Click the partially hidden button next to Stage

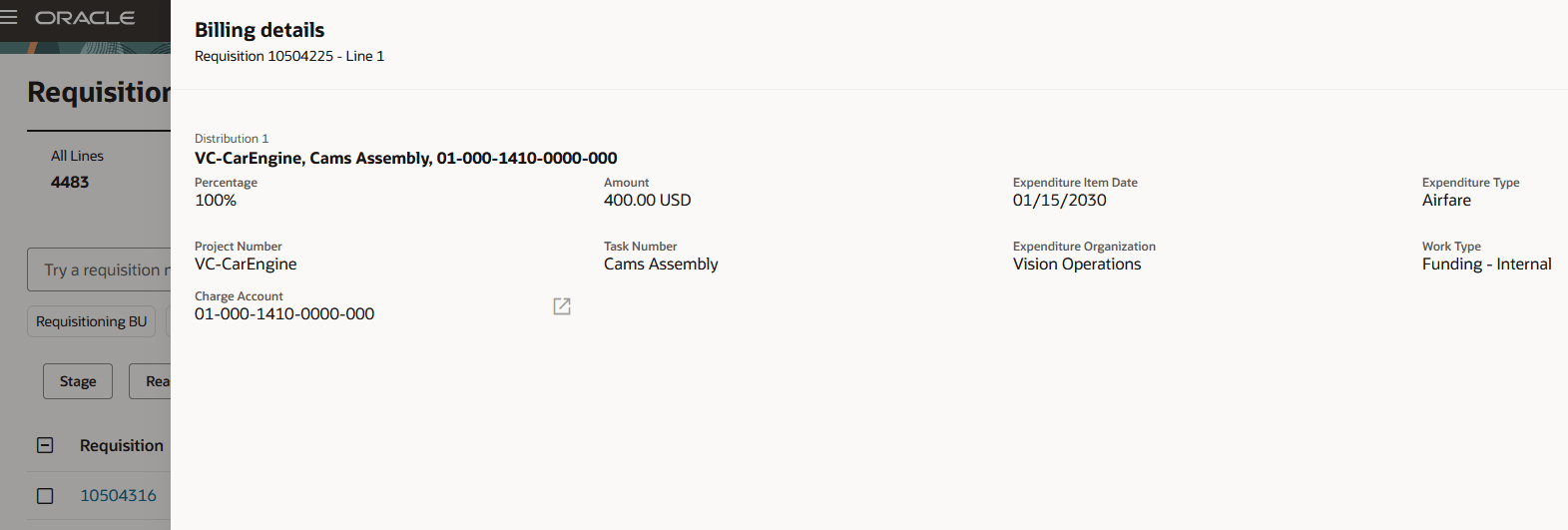(x=151, y=381)
